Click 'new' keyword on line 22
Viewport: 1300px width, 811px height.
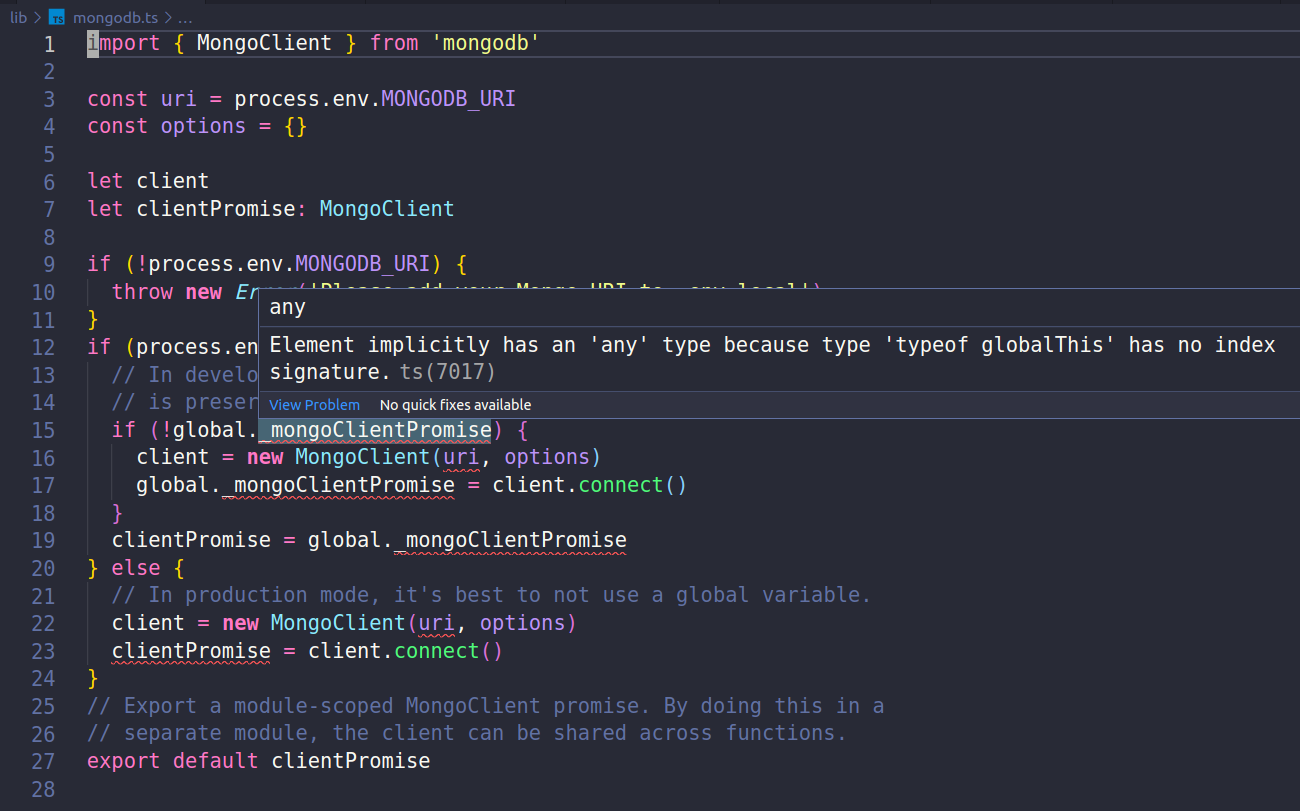point(240,623)
